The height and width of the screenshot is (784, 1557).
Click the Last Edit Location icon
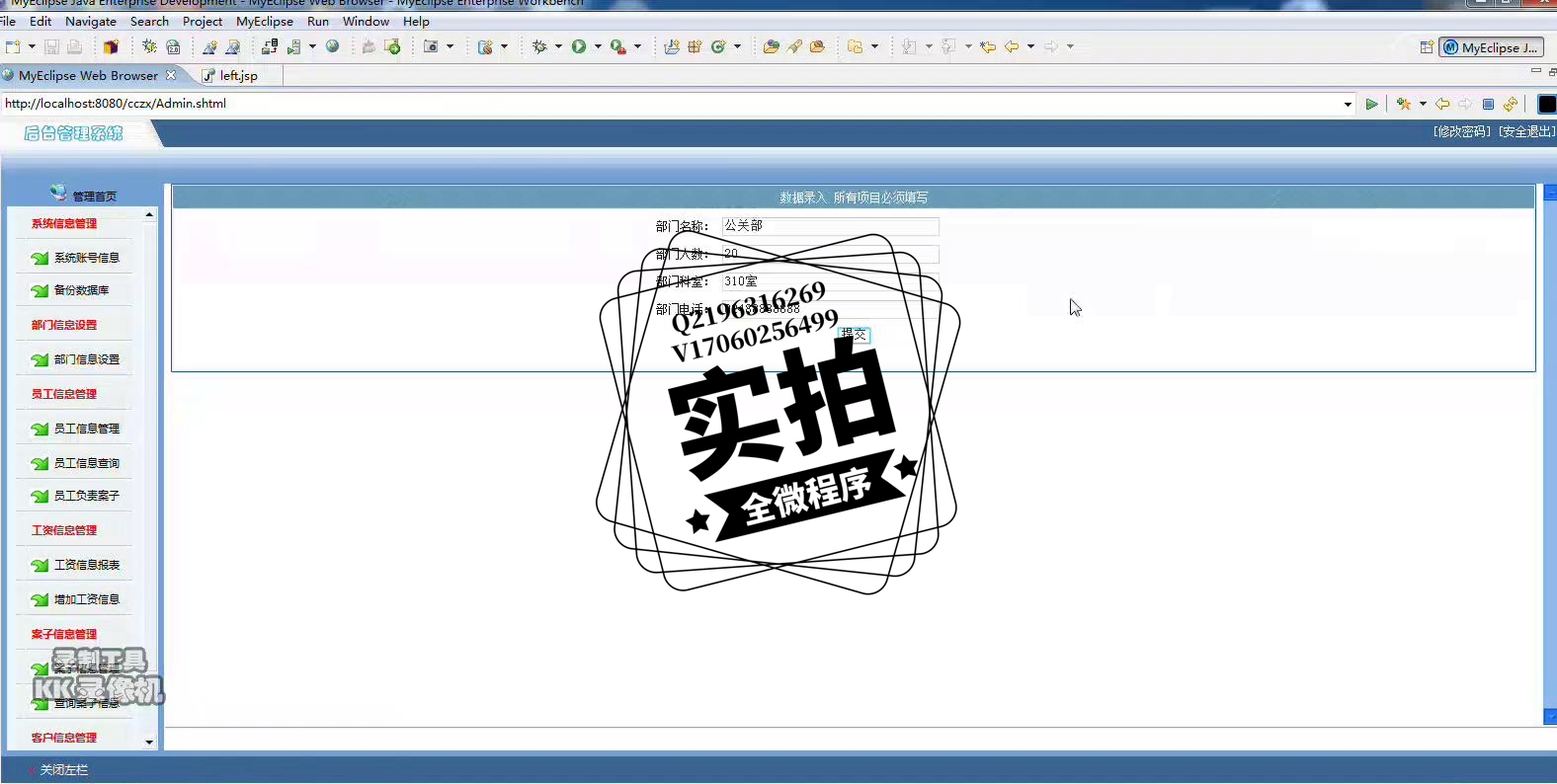988,46
